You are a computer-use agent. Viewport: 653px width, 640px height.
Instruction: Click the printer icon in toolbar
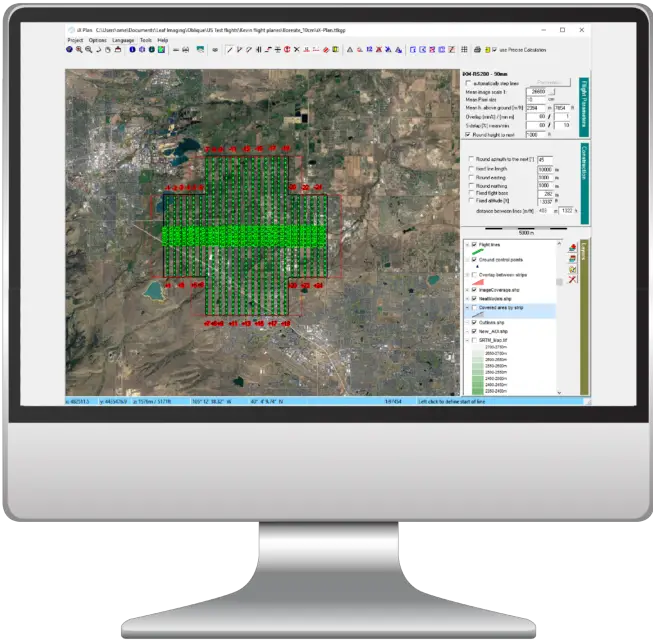477,50
